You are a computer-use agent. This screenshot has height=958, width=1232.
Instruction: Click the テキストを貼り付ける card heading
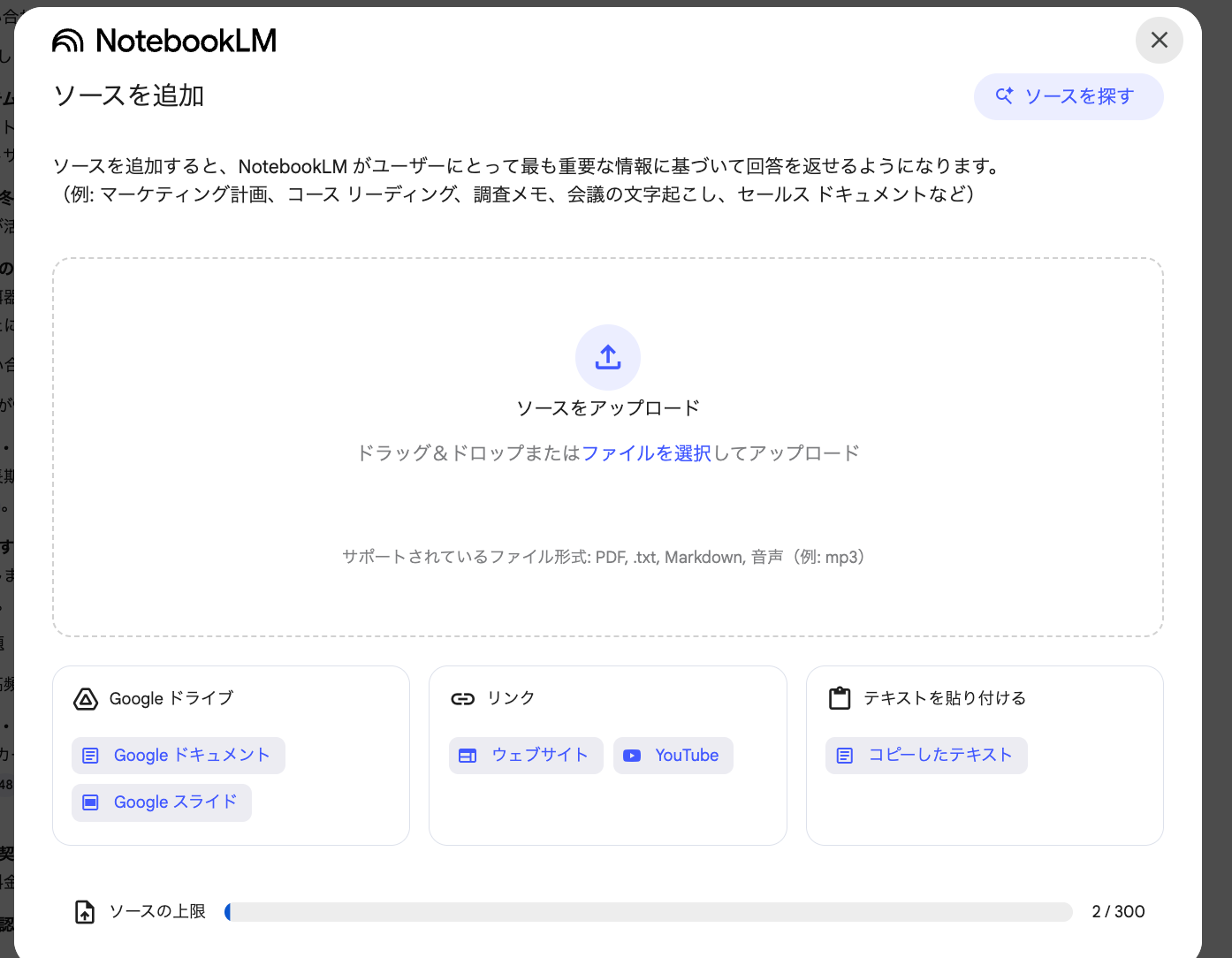coord(945,698)
